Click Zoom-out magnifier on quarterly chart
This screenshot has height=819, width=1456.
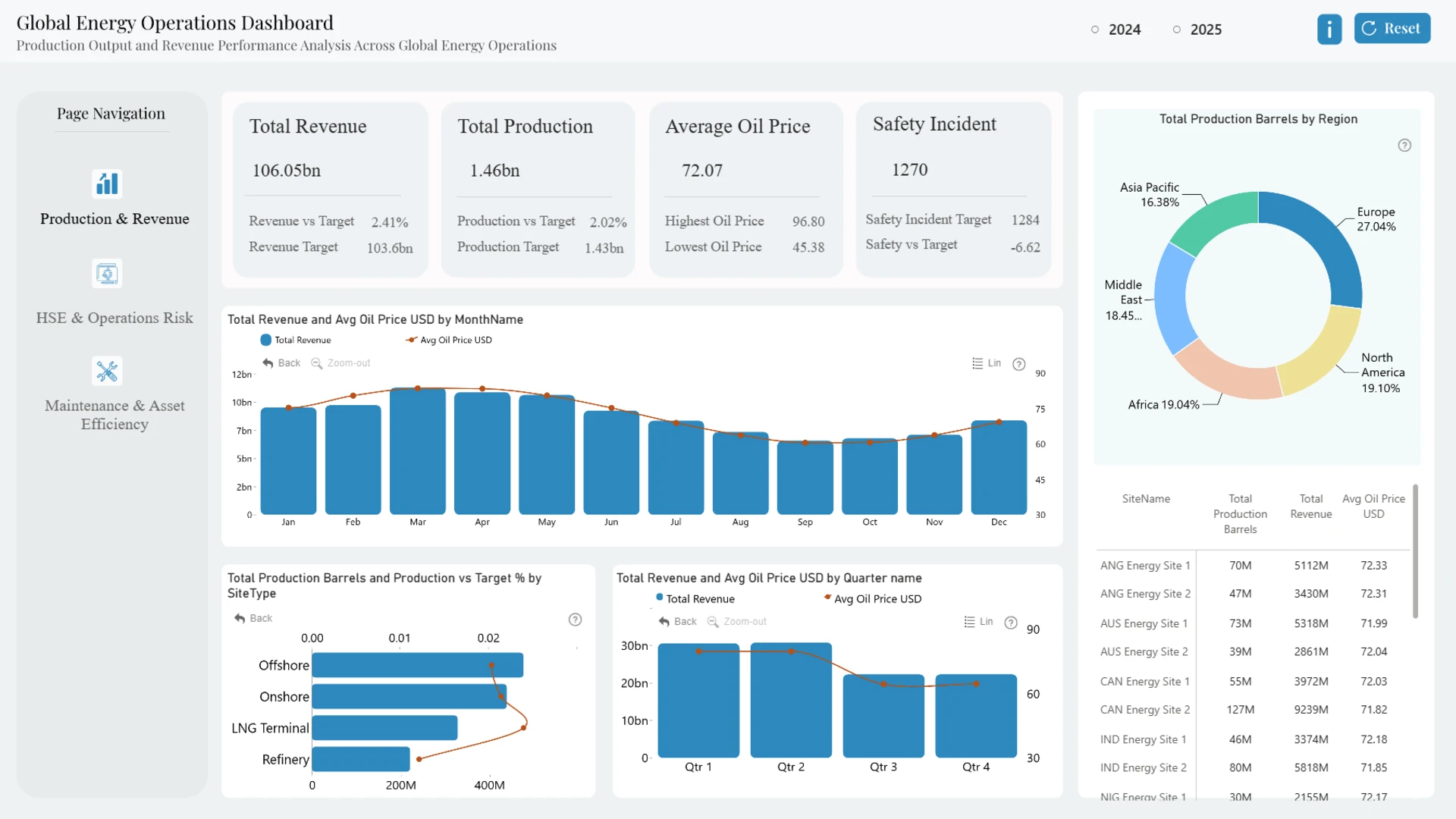(x=737, y=622)
